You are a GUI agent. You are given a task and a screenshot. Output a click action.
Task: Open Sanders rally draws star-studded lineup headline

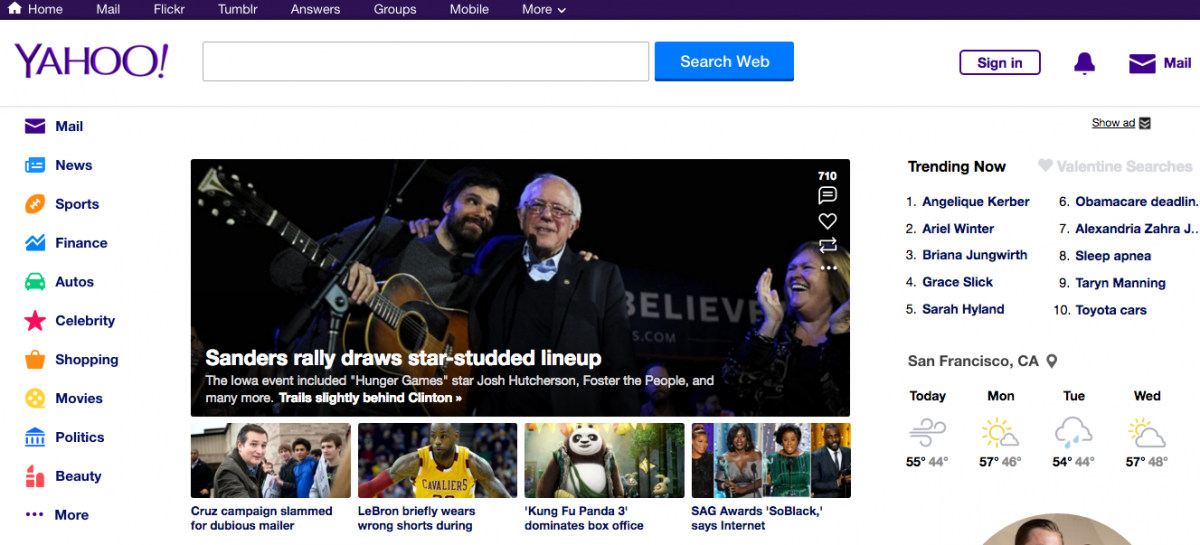403,358
